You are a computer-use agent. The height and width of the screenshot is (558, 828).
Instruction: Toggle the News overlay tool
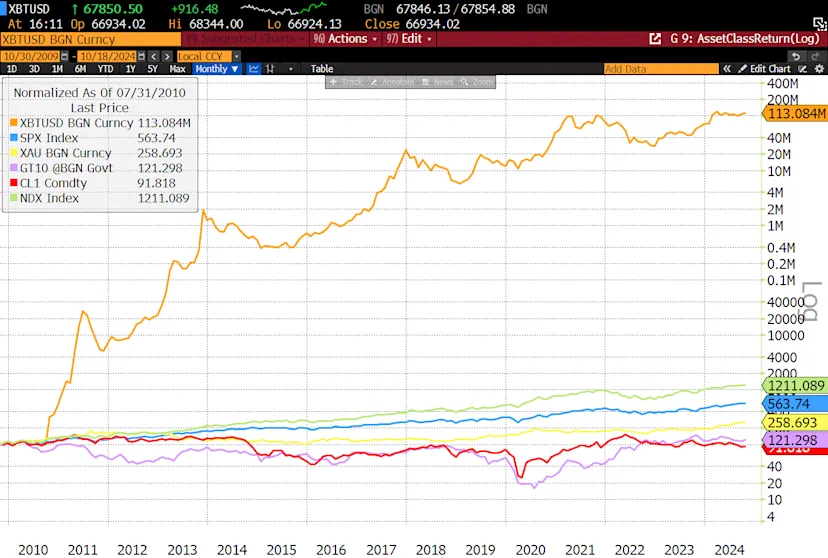[437, 82]
